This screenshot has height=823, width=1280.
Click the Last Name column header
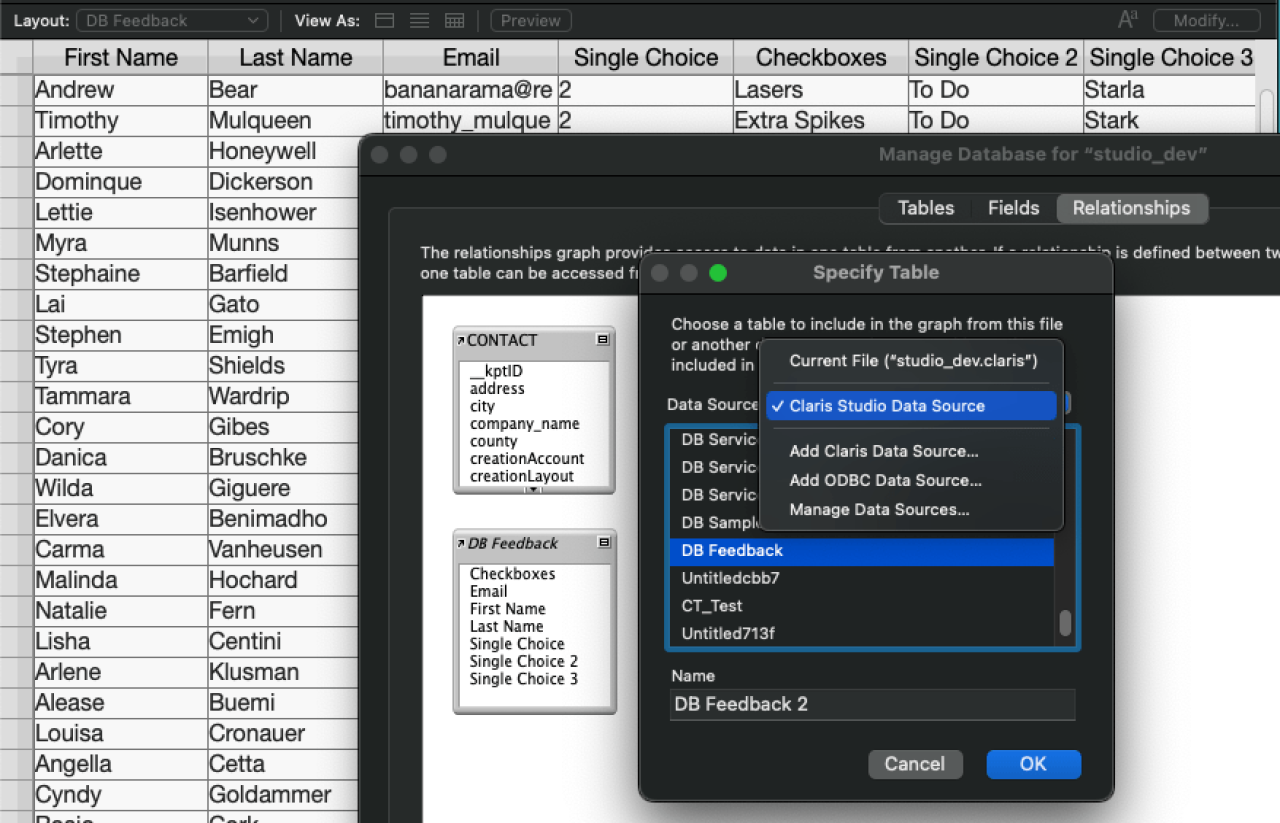296,58
